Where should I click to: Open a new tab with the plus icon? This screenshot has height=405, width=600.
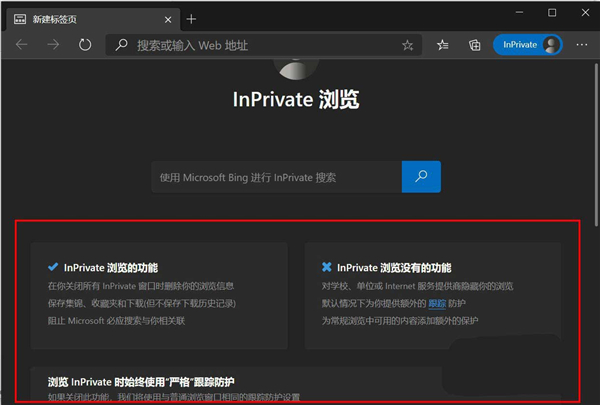click(x=191, y=18)
